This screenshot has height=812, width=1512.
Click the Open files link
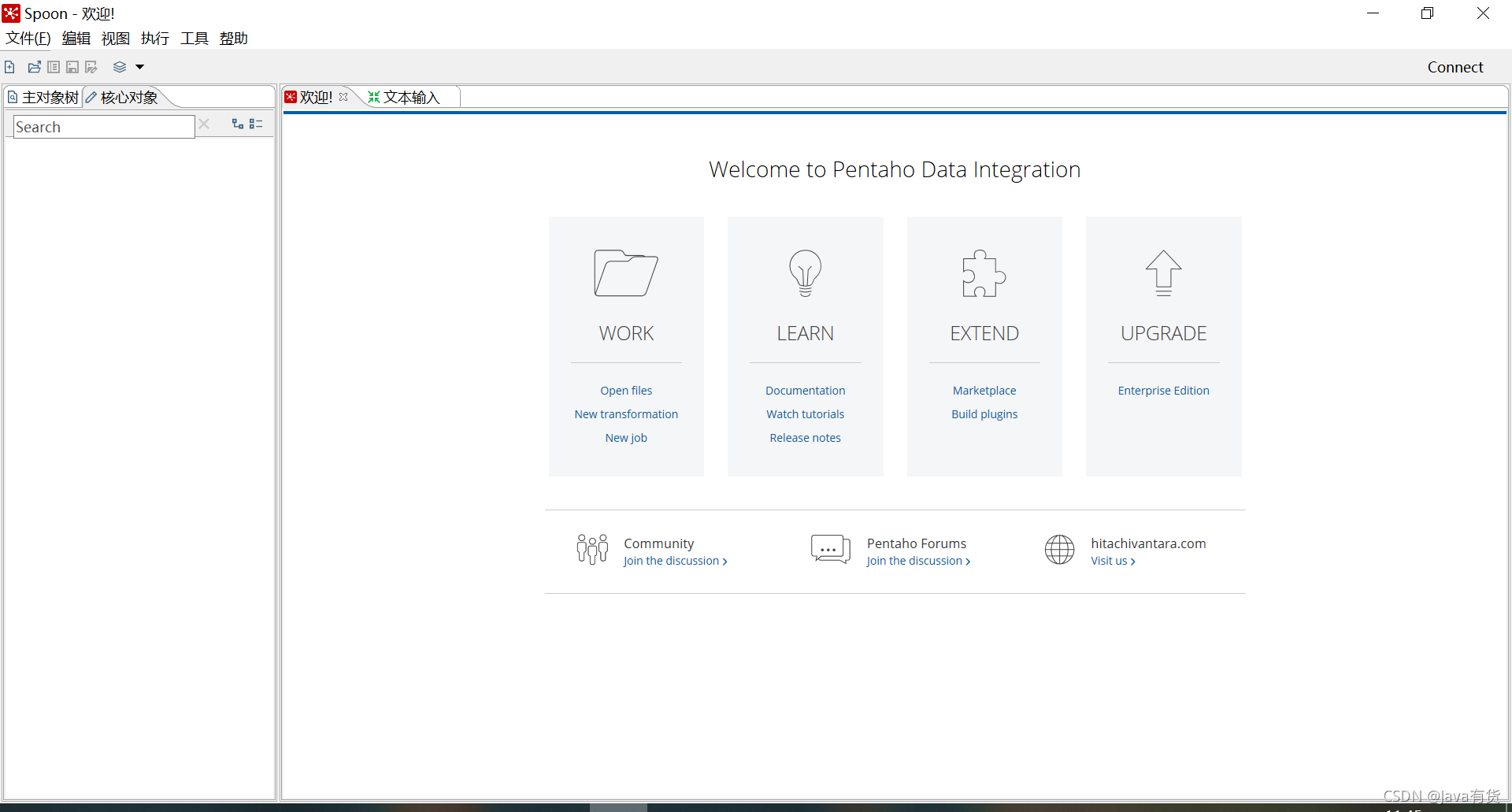coord(626,391)
